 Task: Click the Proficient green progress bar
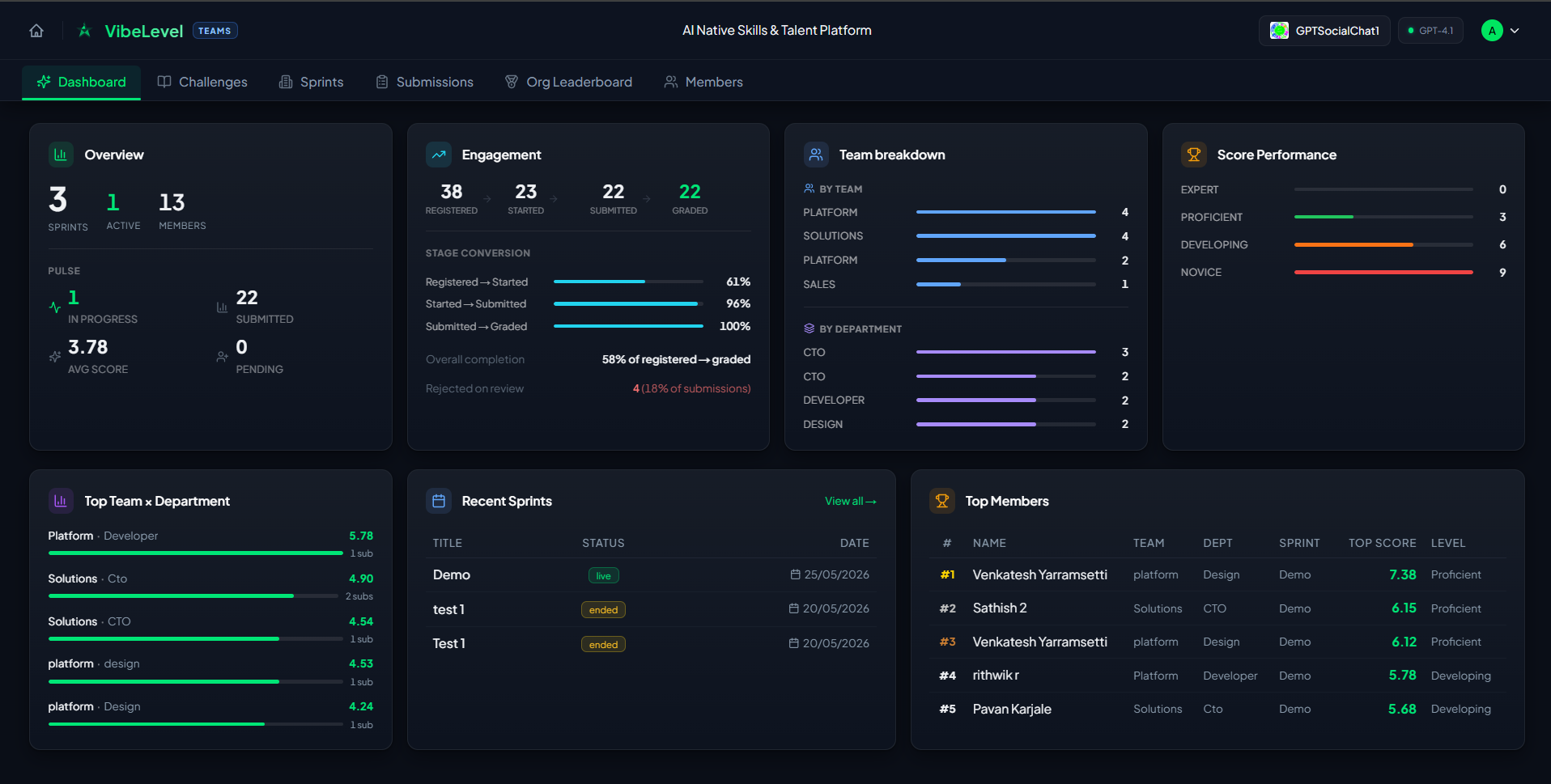(1383, 217)
